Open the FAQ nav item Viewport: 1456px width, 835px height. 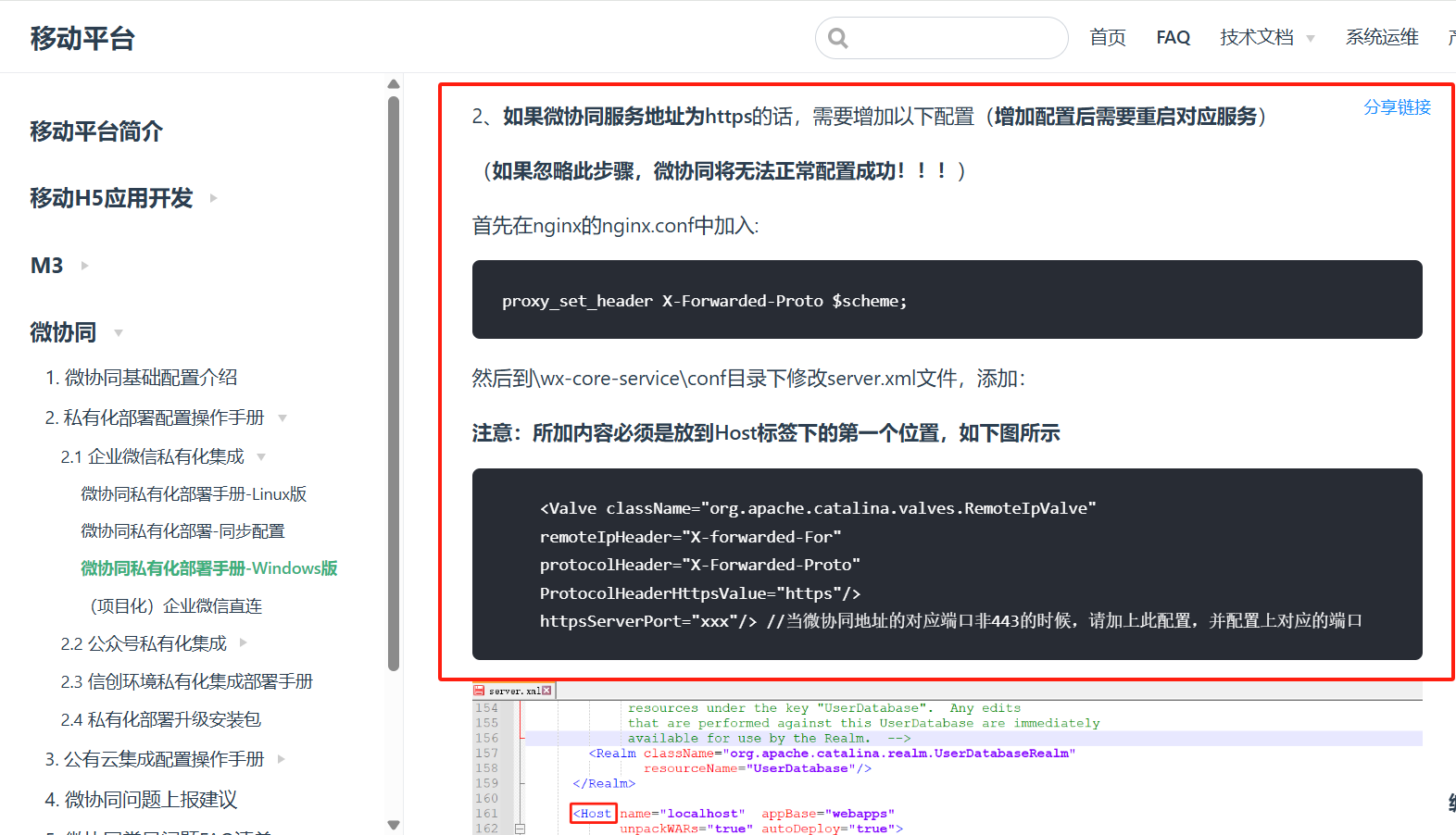click(x=1174, y=37)
